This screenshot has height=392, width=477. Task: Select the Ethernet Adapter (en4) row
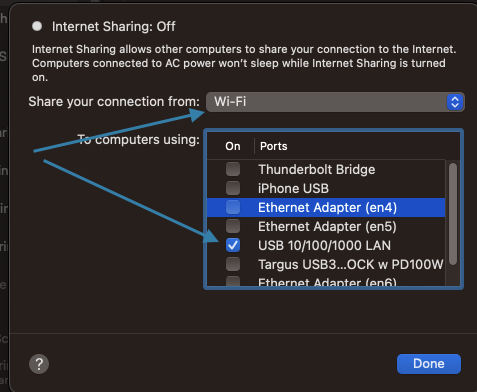pos(326,207)
